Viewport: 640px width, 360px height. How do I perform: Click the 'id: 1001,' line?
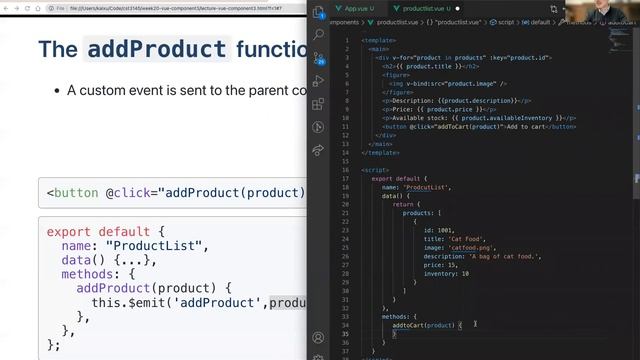point(439,230)
